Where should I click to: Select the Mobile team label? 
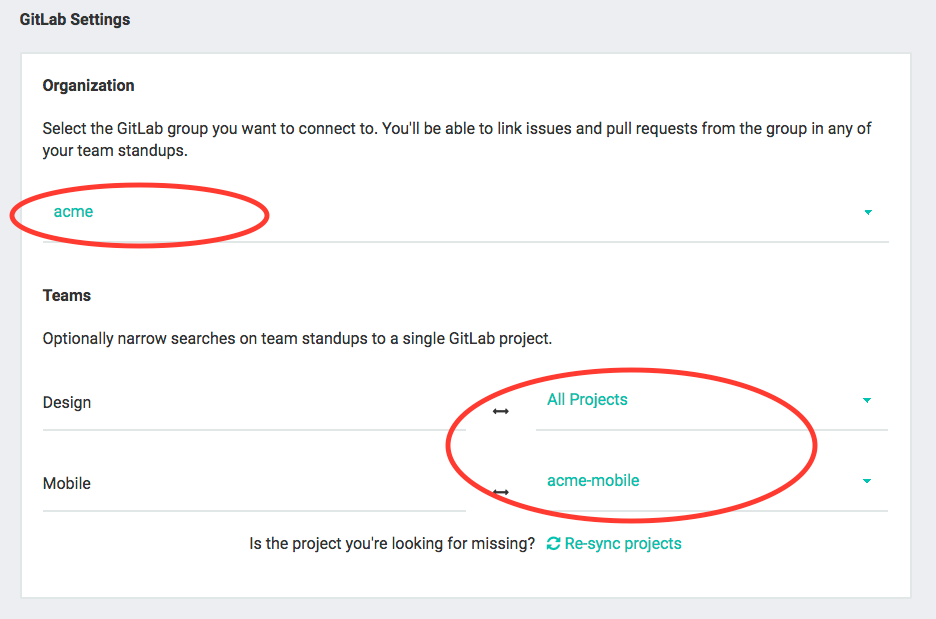click(x=67, y=484)
